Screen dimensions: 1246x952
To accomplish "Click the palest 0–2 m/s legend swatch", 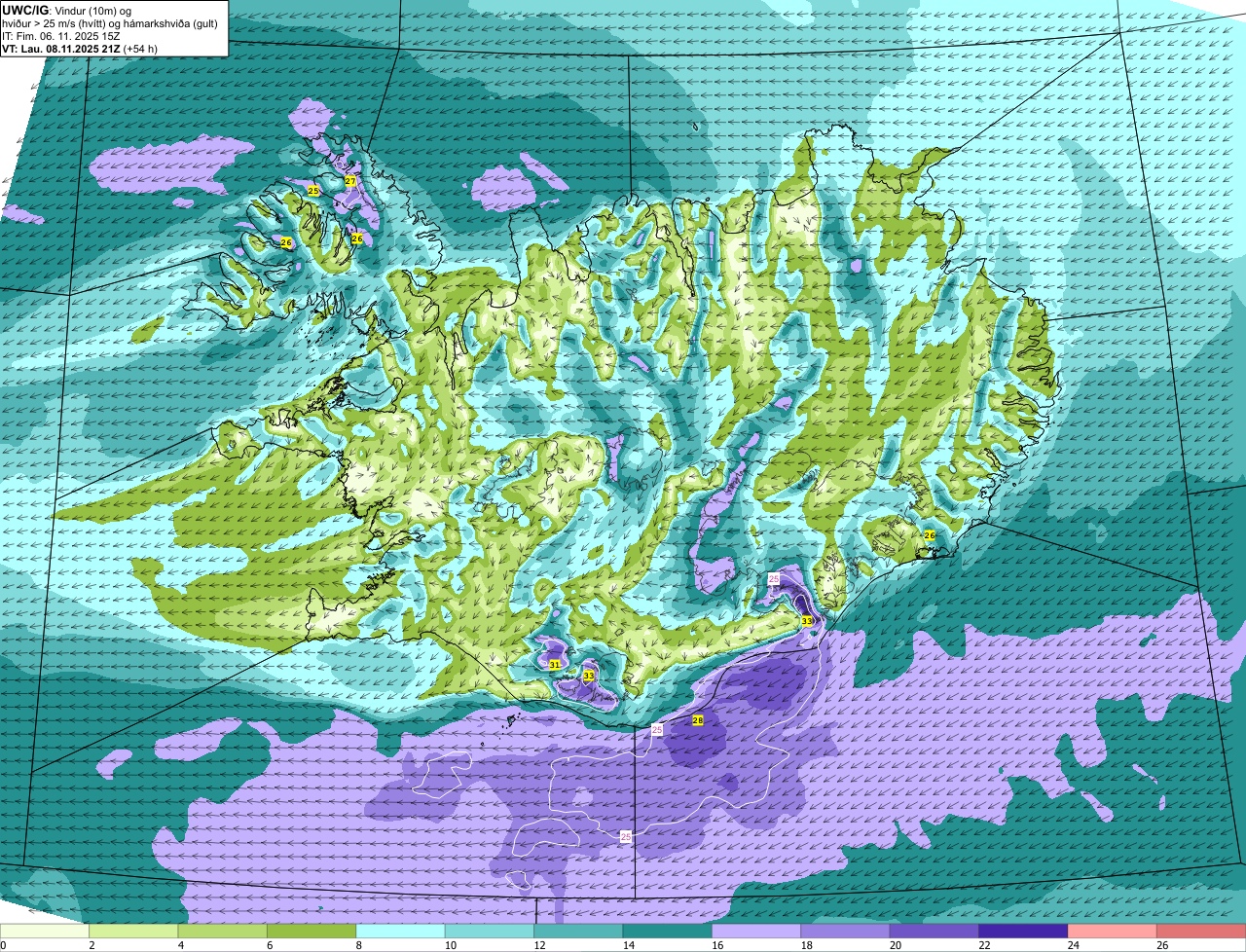I will pos(45,931).
